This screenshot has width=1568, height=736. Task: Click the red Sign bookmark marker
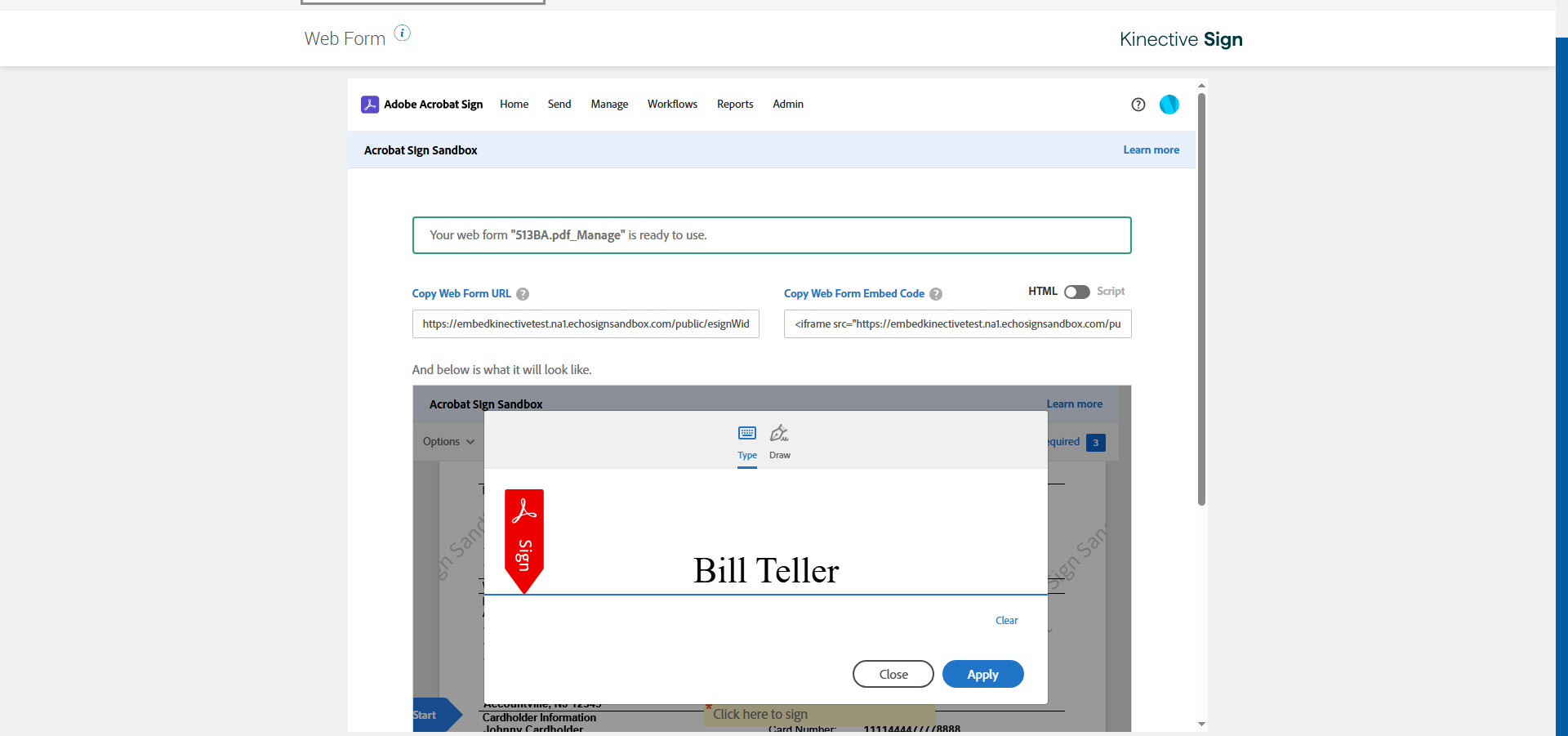pyautogui.click(x=524, y=541)
